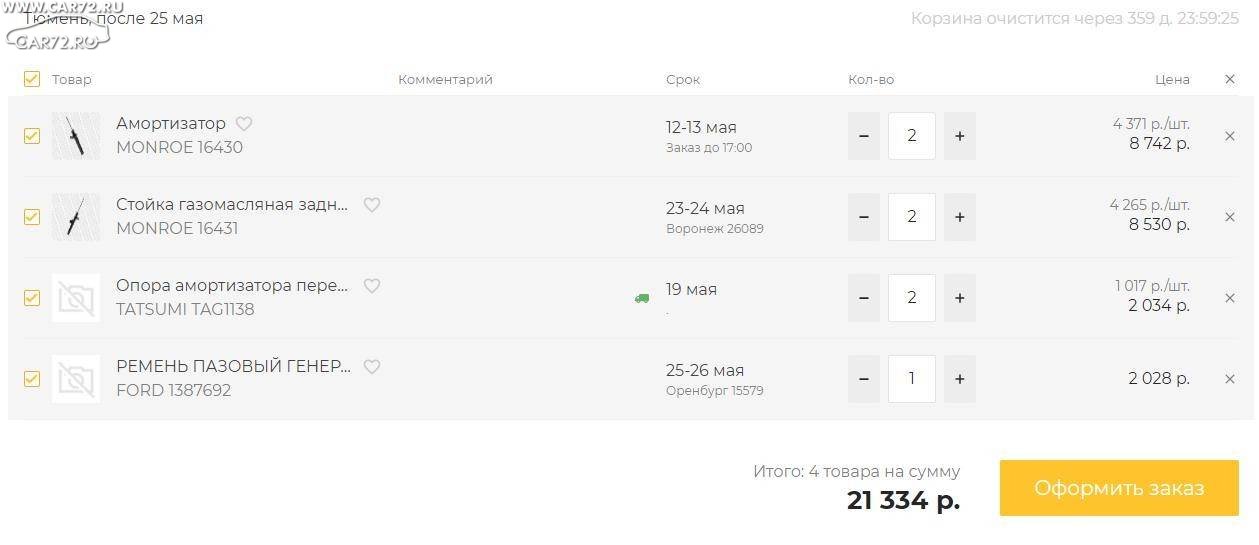Click quantity field of TATSUMI TAG1138
Image resolution: width=1259 pixels, height=545 pixels.
(912, 298)
